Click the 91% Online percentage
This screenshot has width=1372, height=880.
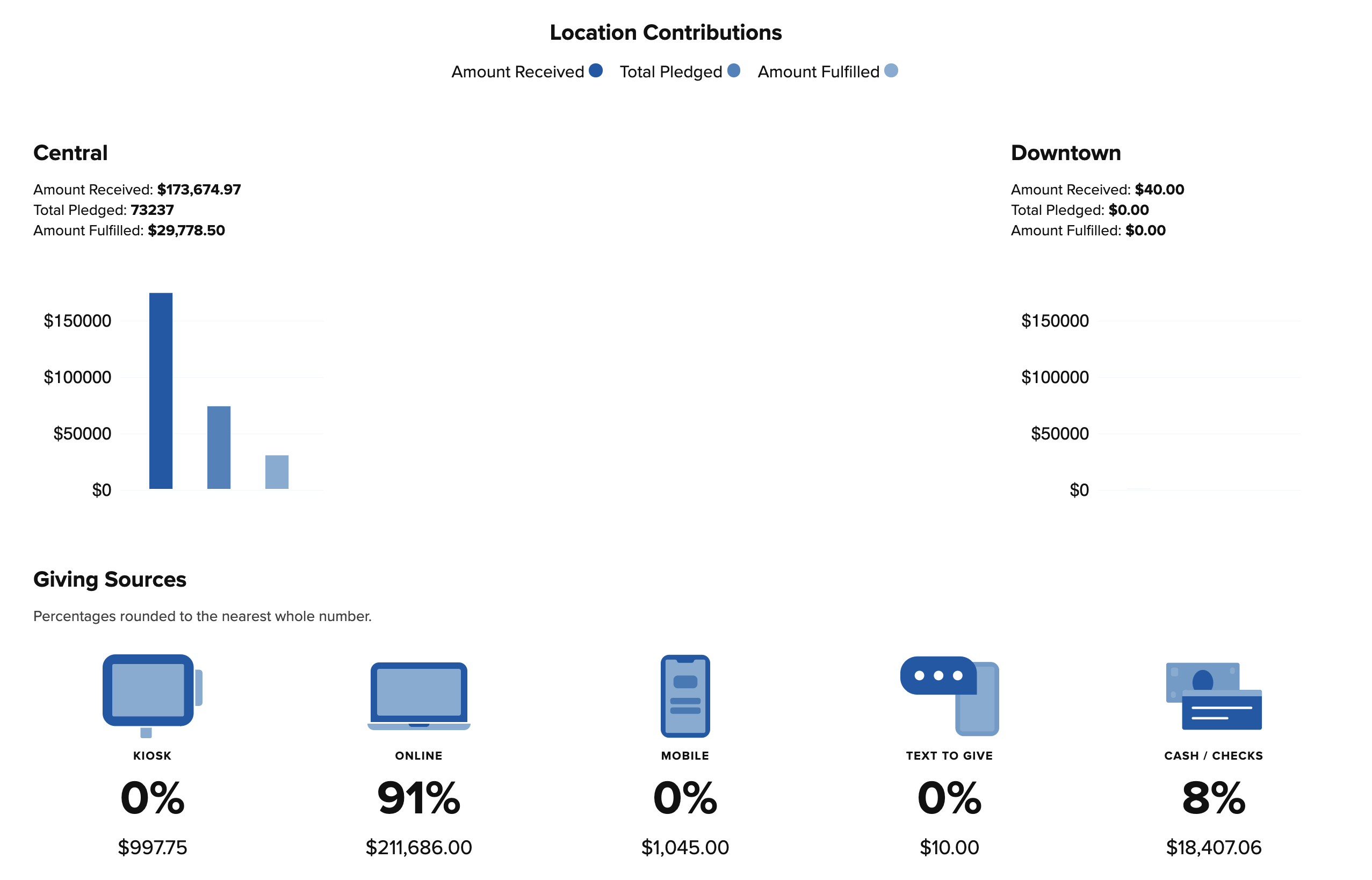tap(419, 798)
